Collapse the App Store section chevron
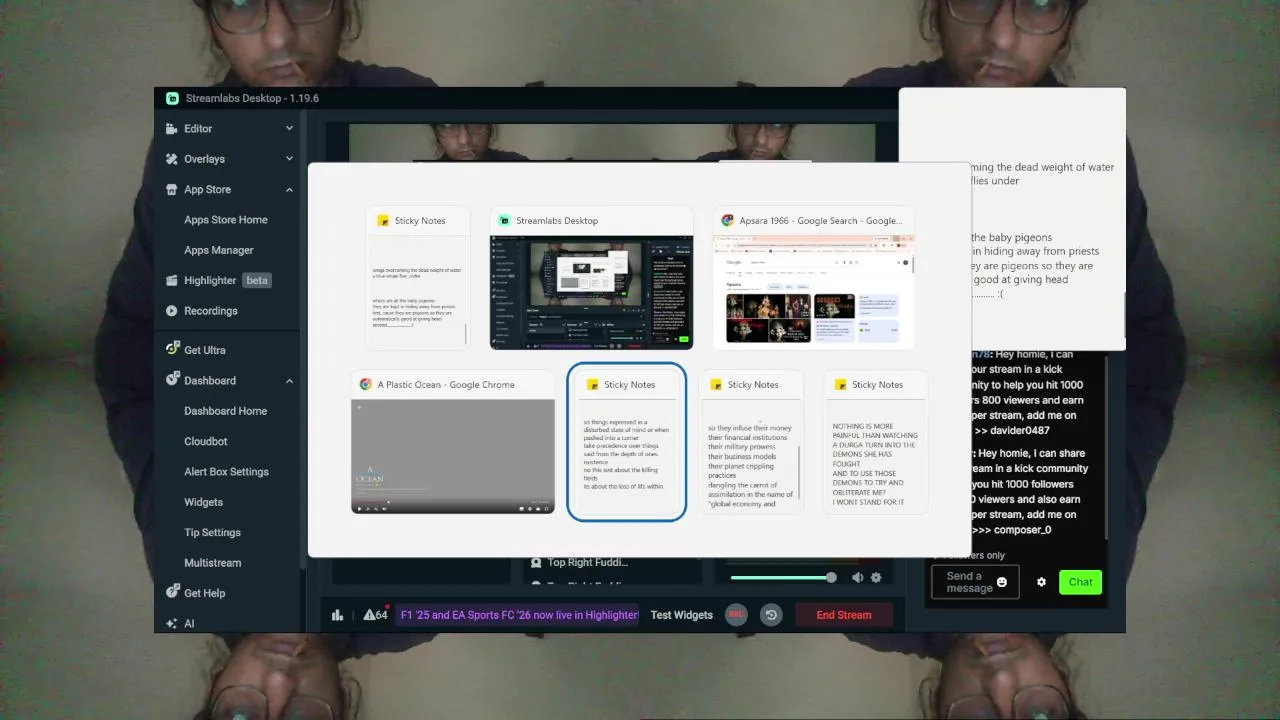This screenshot has height=720, width=1280. (289, 189)
